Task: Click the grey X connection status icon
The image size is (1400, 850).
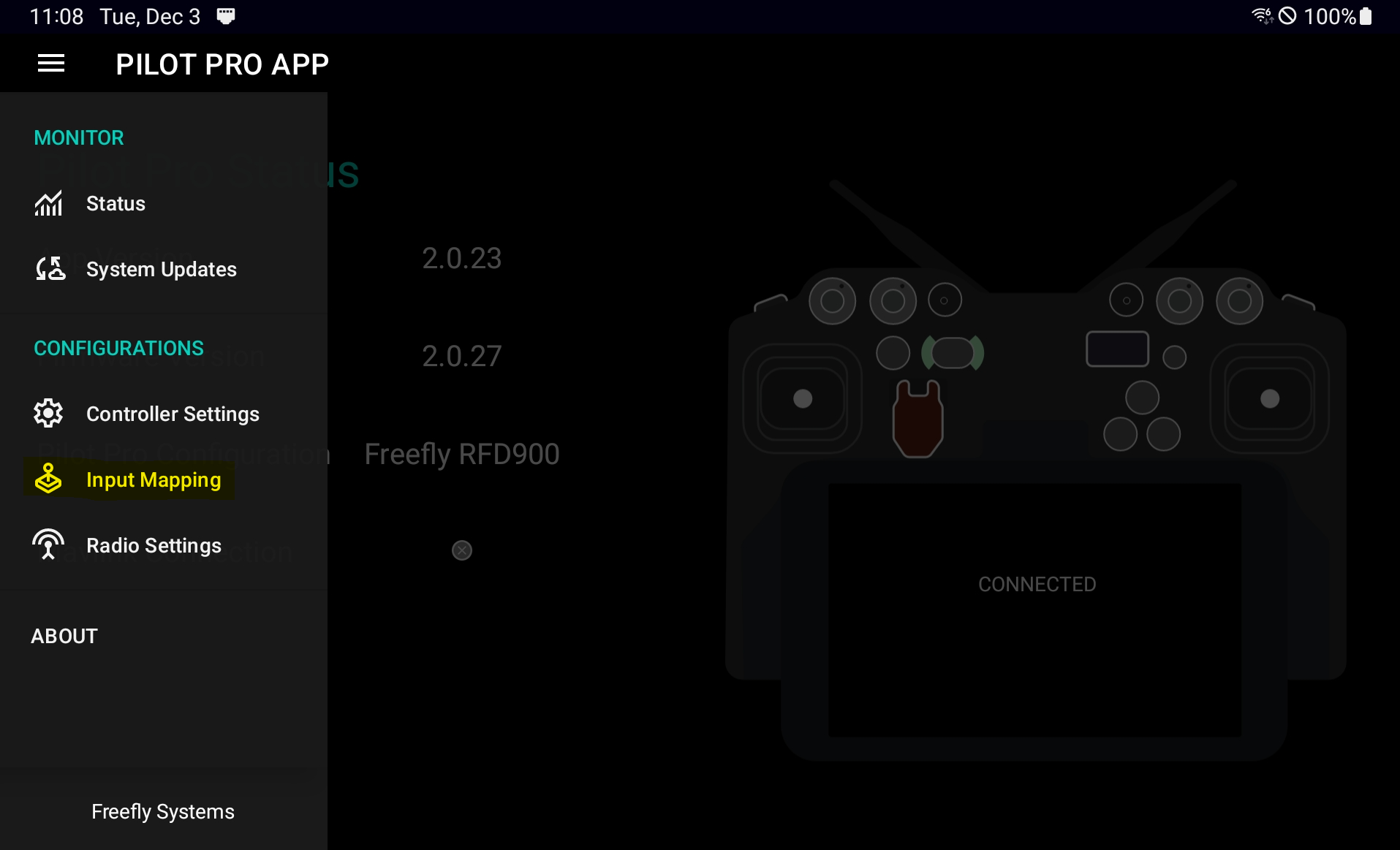Action: tap(462, 550)
